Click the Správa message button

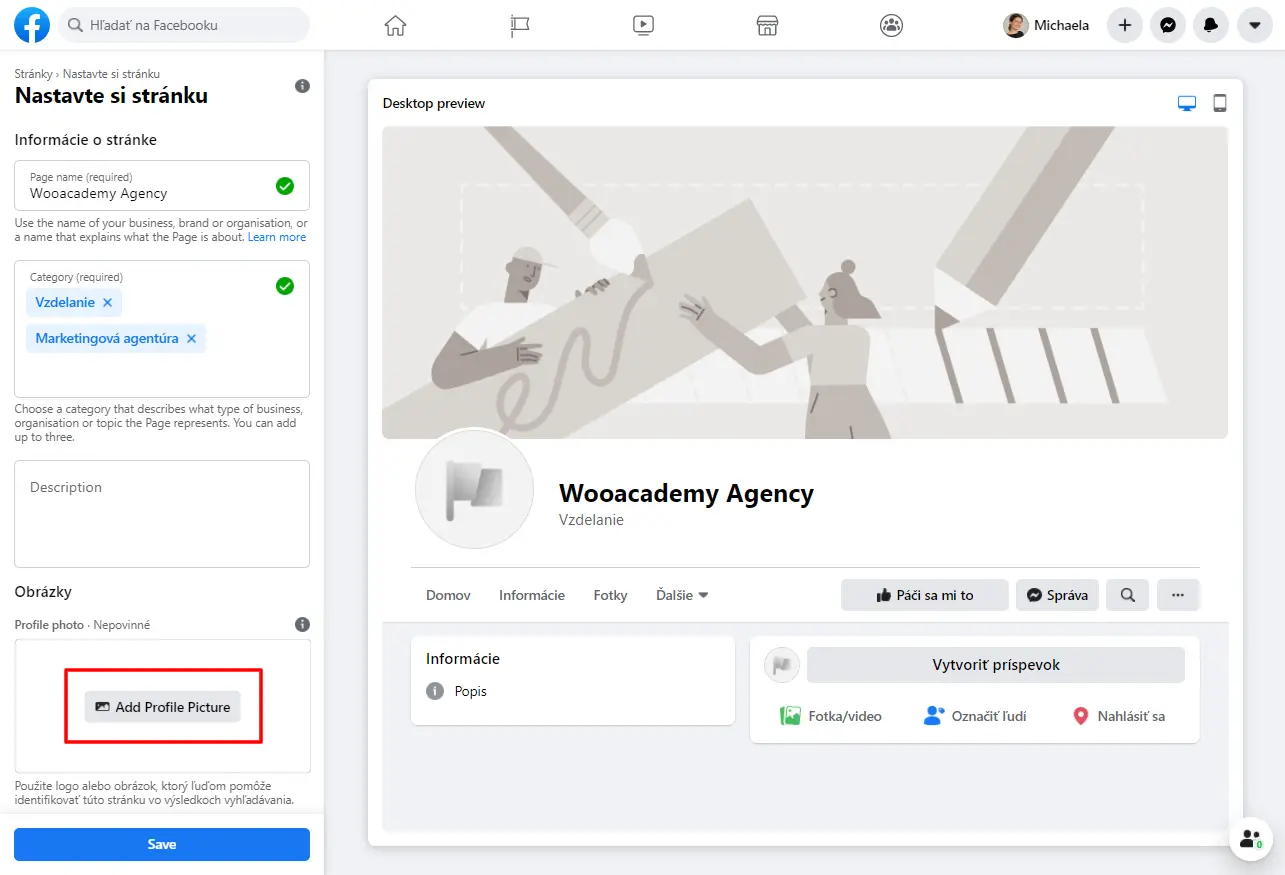coord(1058,595)
